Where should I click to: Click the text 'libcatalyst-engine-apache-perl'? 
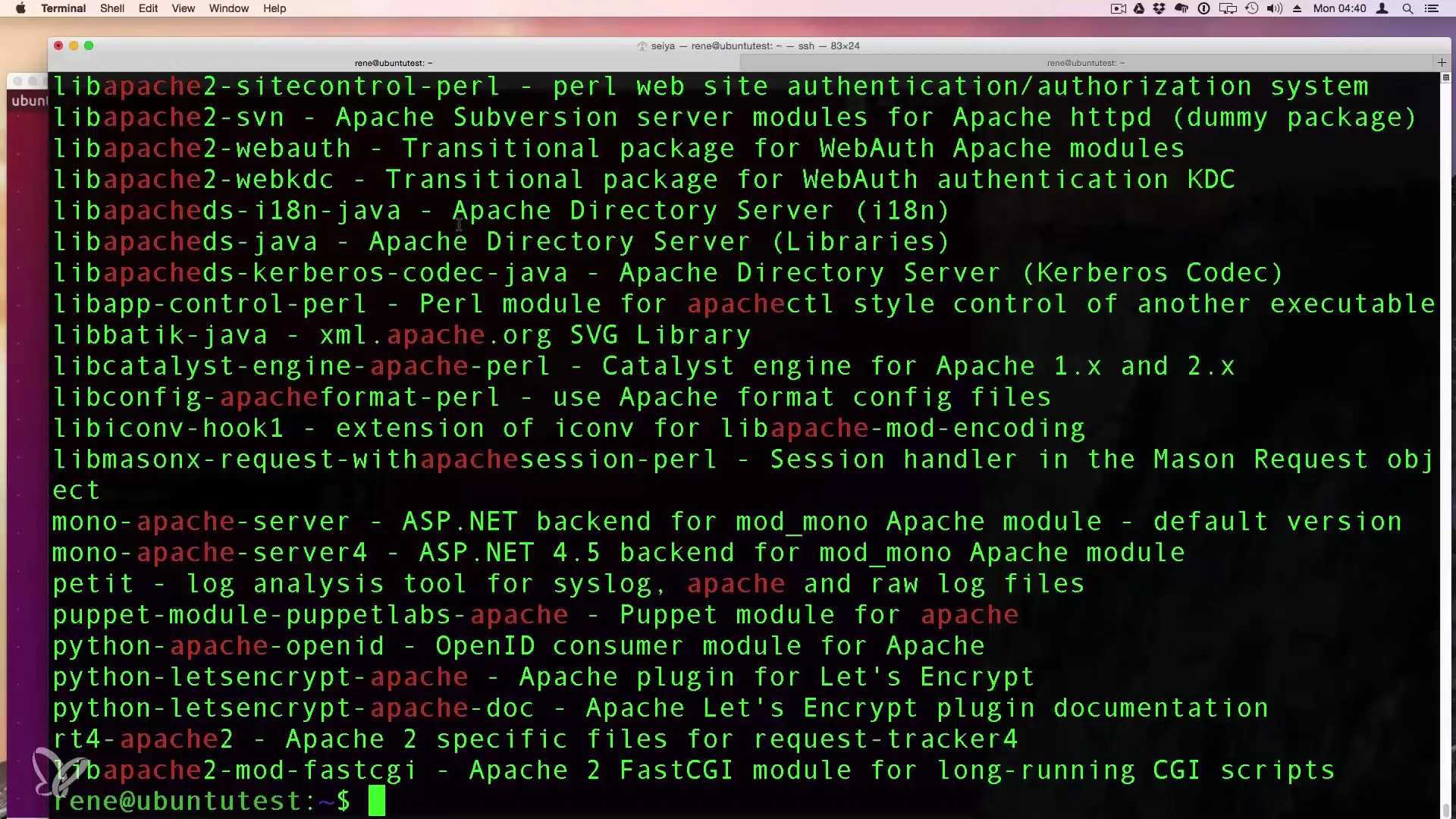tap(302, 366)
